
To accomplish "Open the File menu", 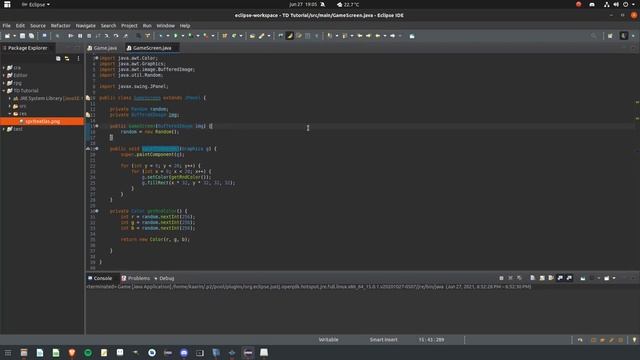I will coord(7,26).
